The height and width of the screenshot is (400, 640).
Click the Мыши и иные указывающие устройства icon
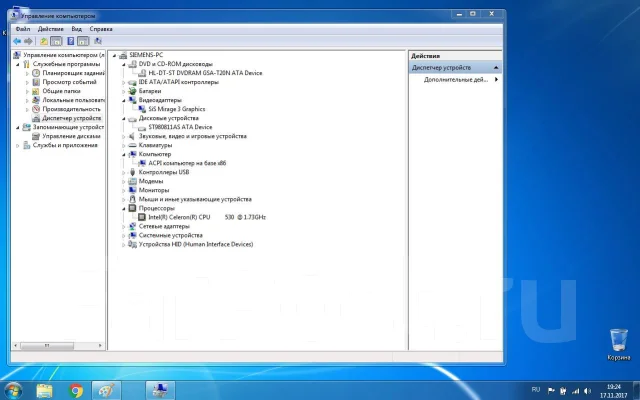click(132, 199)
